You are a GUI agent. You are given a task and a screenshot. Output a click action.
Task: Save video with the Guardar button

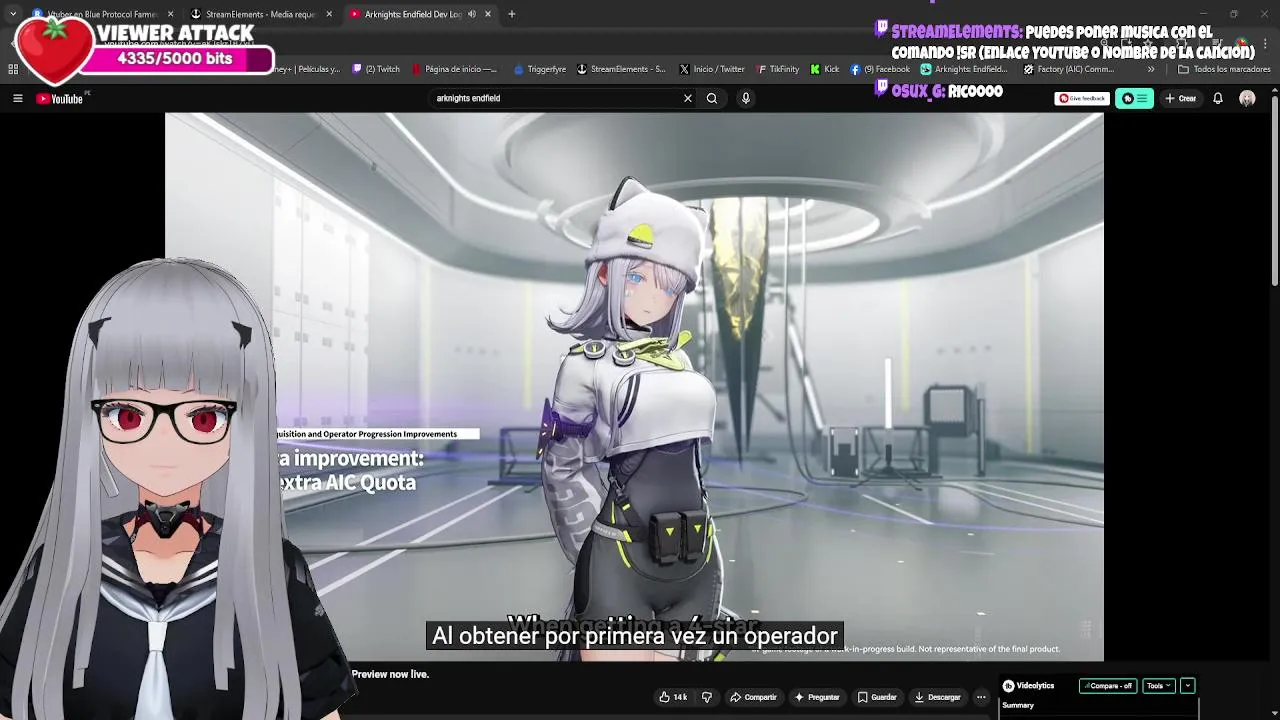pos(877,697)
